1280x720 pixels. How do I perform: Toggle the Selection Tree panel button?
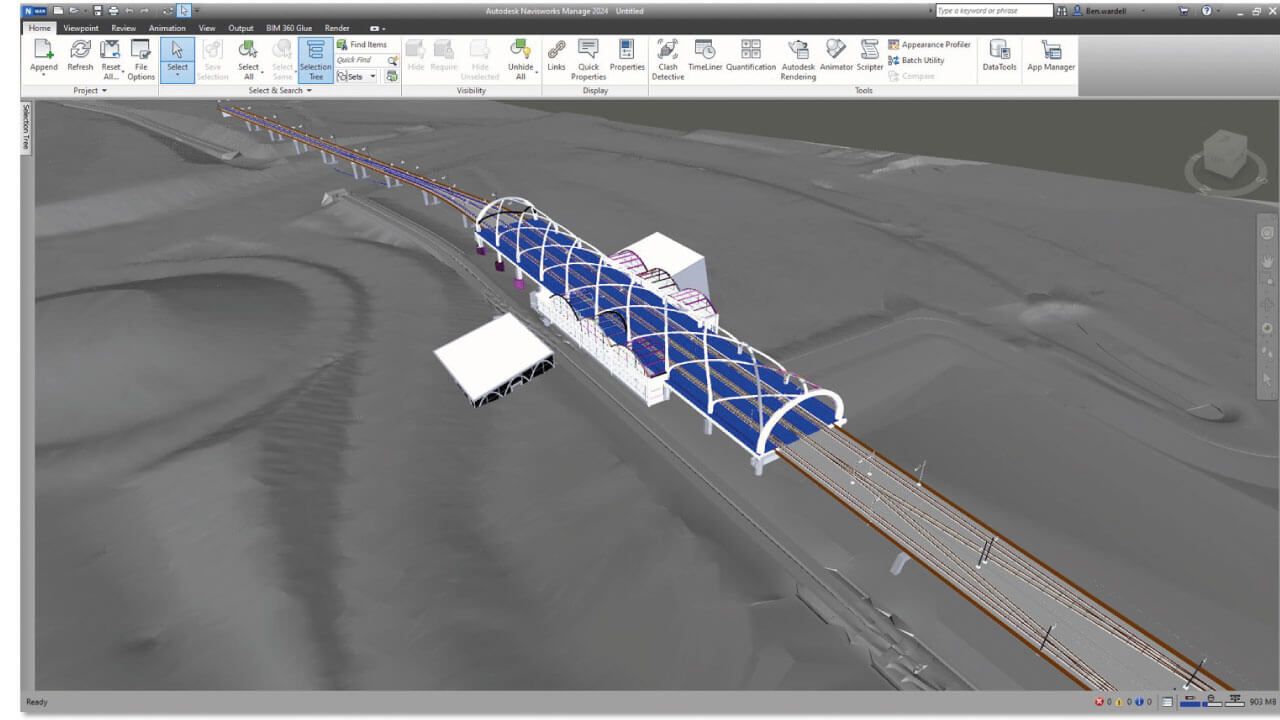(315, 60)
